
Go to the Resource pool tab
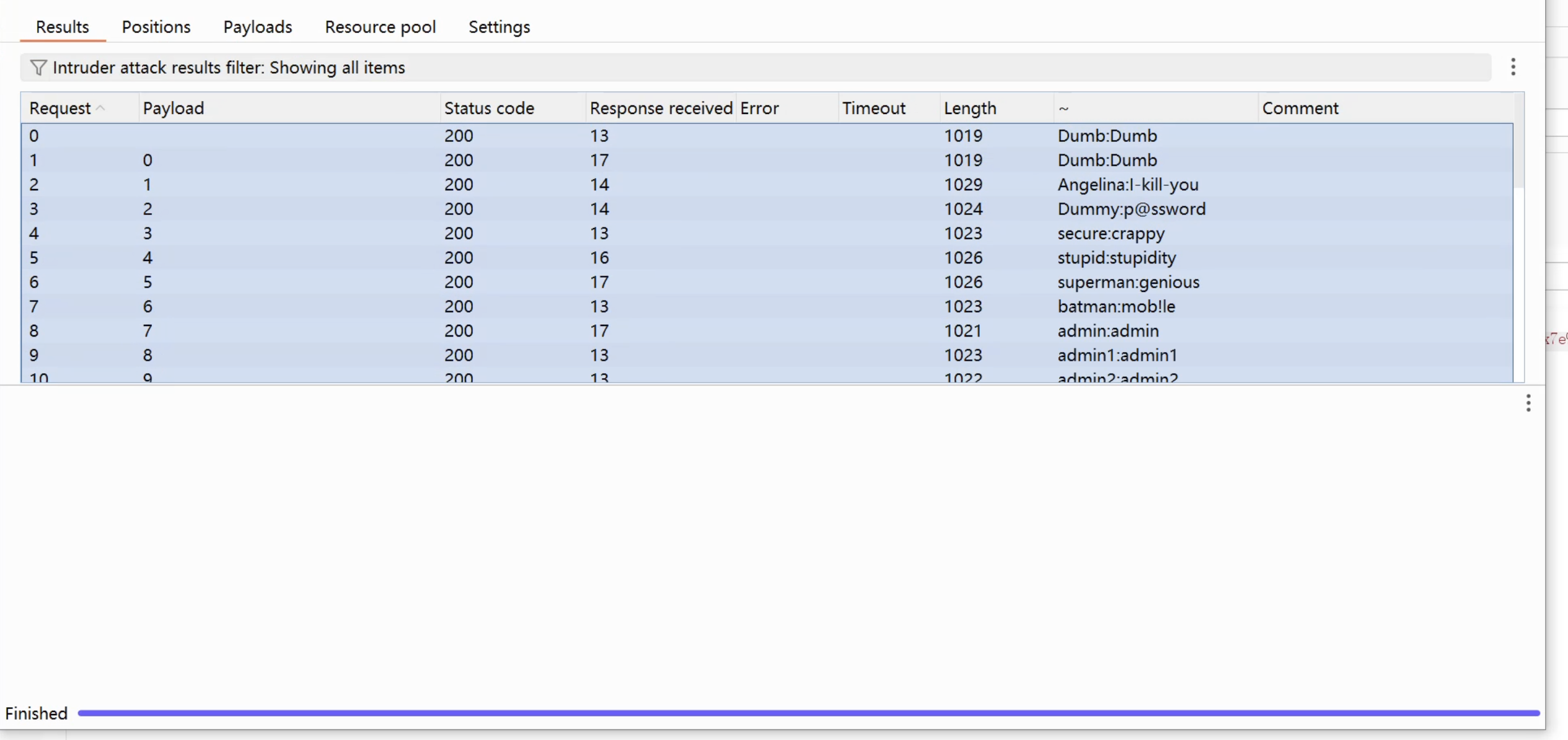[x=380, y=27]
